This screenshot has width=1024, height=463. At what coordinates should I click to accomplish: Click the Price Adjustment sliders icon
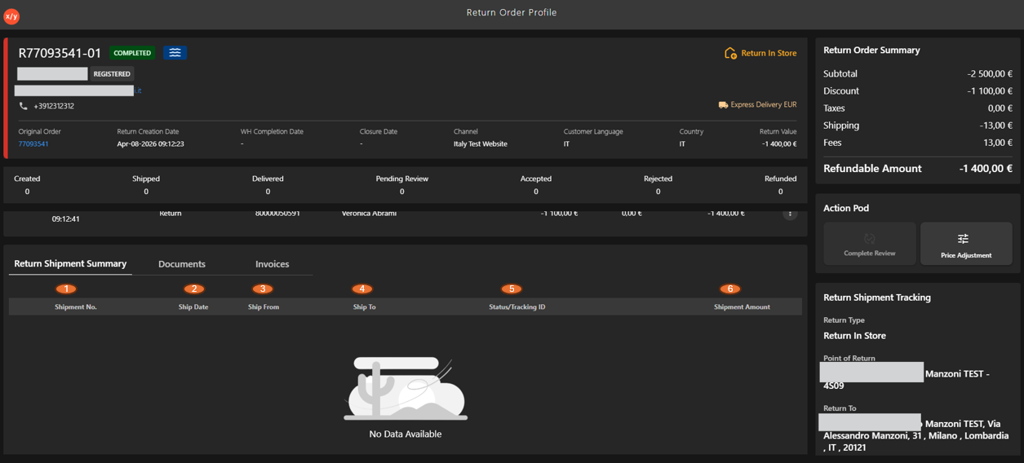(x=963, y=239)
